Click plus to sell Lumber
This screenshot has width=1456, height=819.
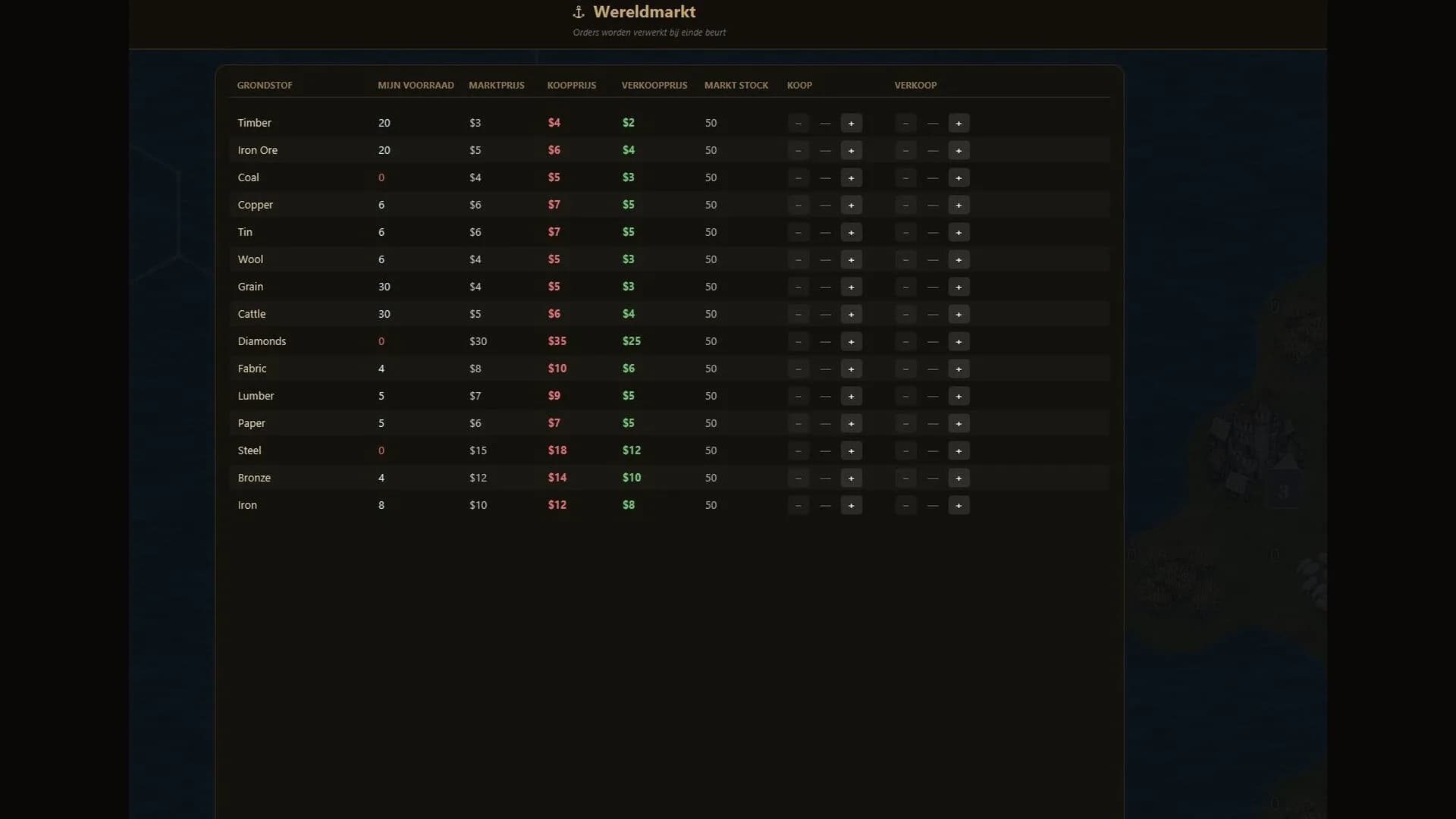click(x=959, y=396)
